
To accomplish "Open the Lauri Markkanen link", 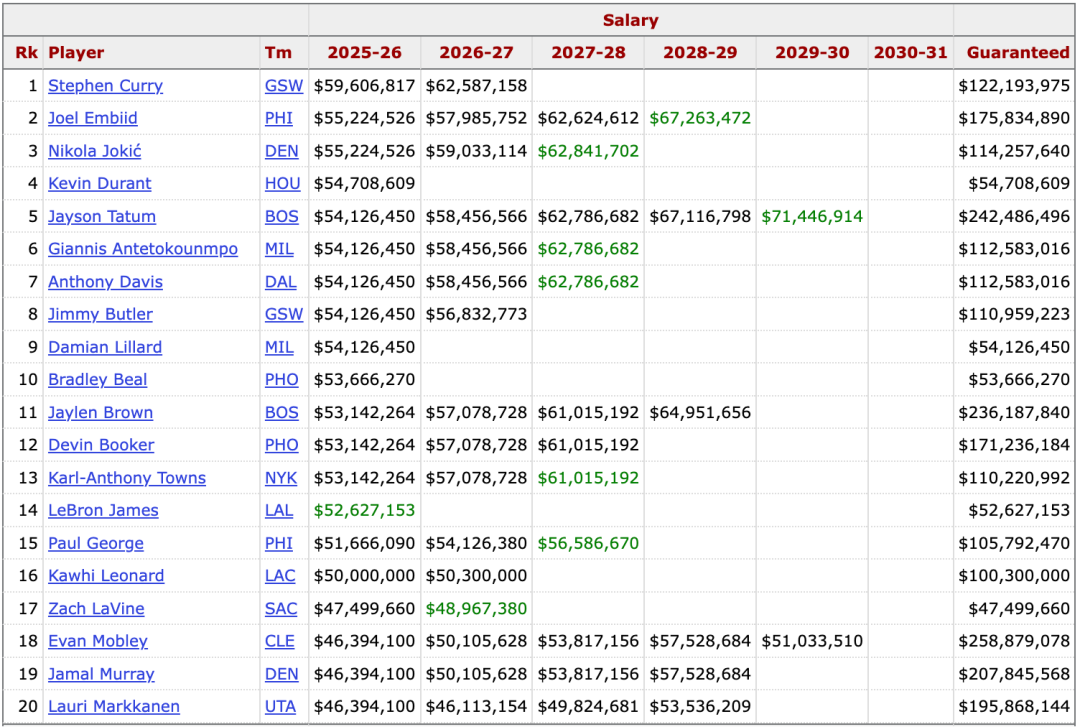I will (114, 706).
